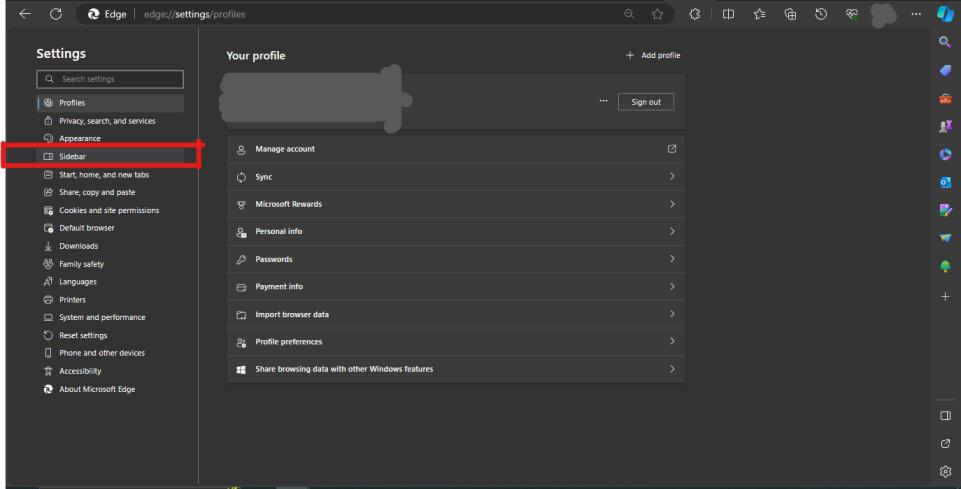This screenshot has width=961, height=489.
Task: Customize sidebar with the plus icon
Action: pos(945,297)
